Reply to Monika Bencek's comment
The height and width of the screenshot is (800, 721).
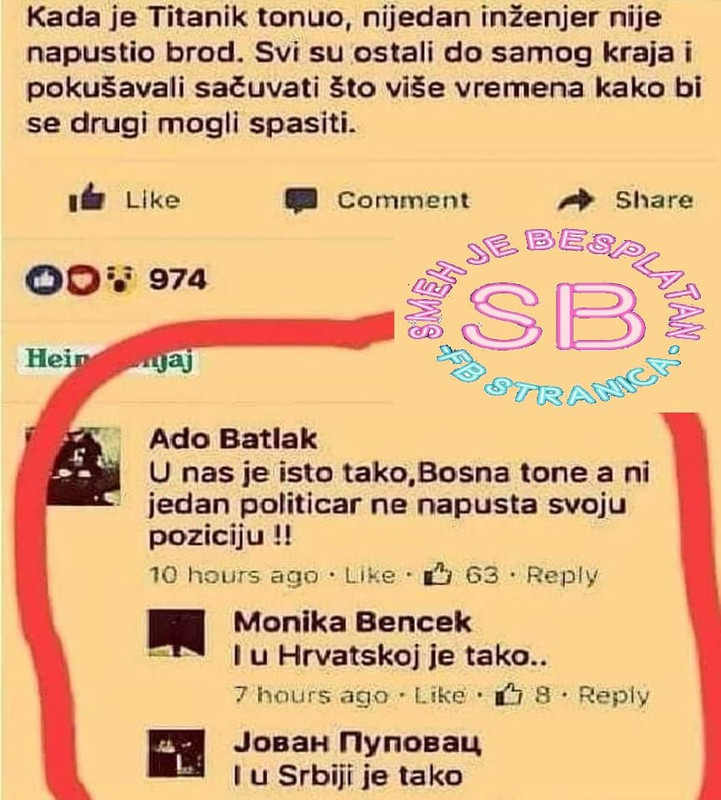coord(613,695)
